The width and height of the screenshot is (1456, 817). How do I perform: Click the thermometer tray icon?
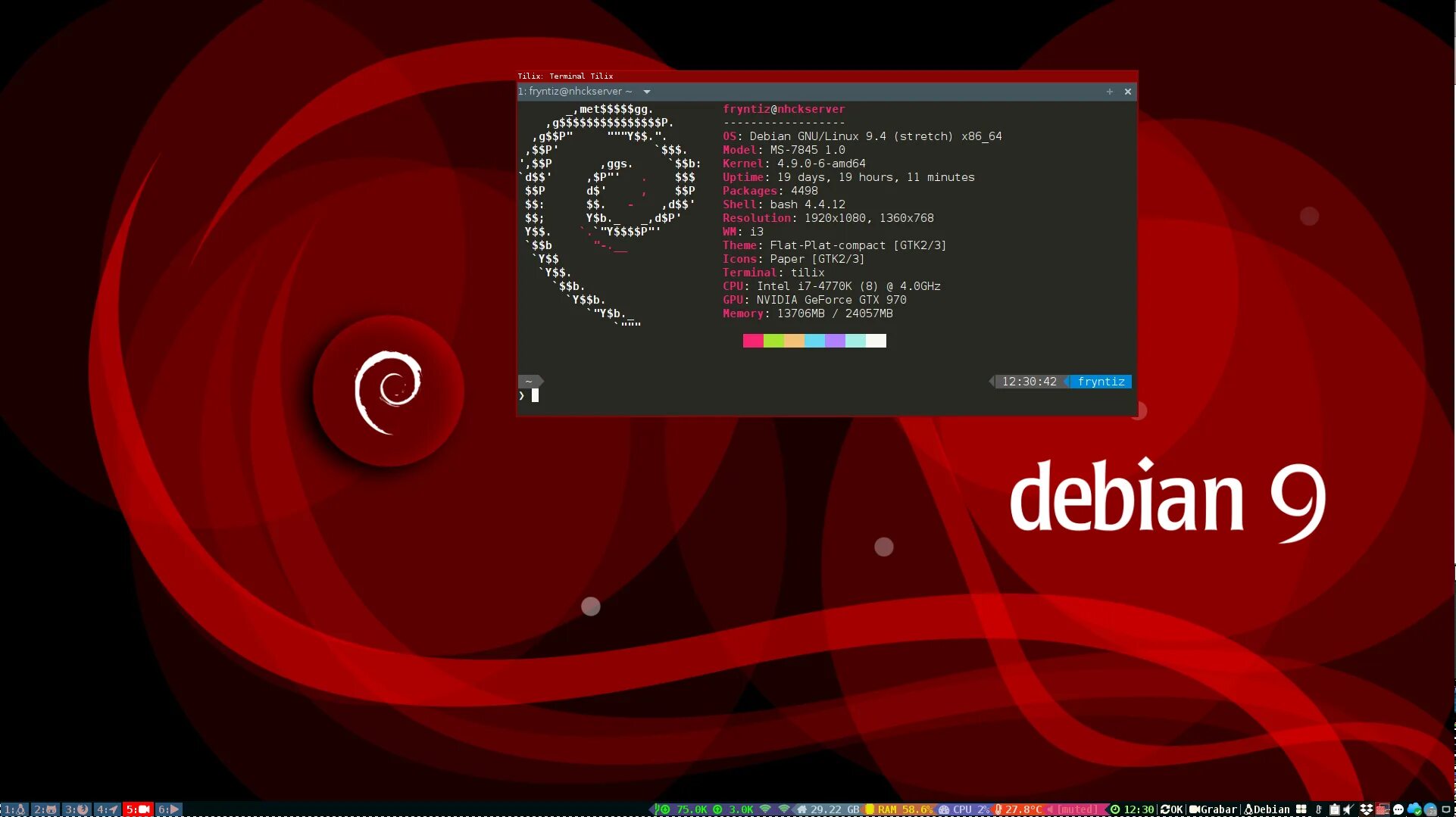pyautogui.click(x=1318, y=809)
